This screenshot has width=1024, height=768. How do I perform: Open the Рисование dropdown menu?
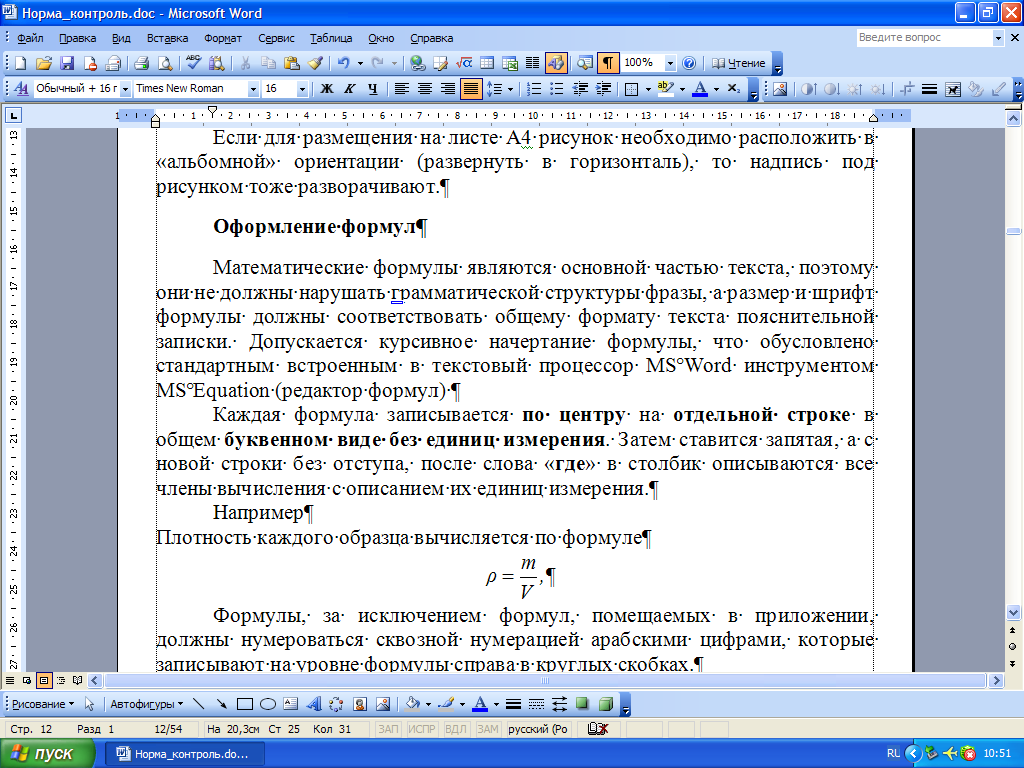pos(43,704)
